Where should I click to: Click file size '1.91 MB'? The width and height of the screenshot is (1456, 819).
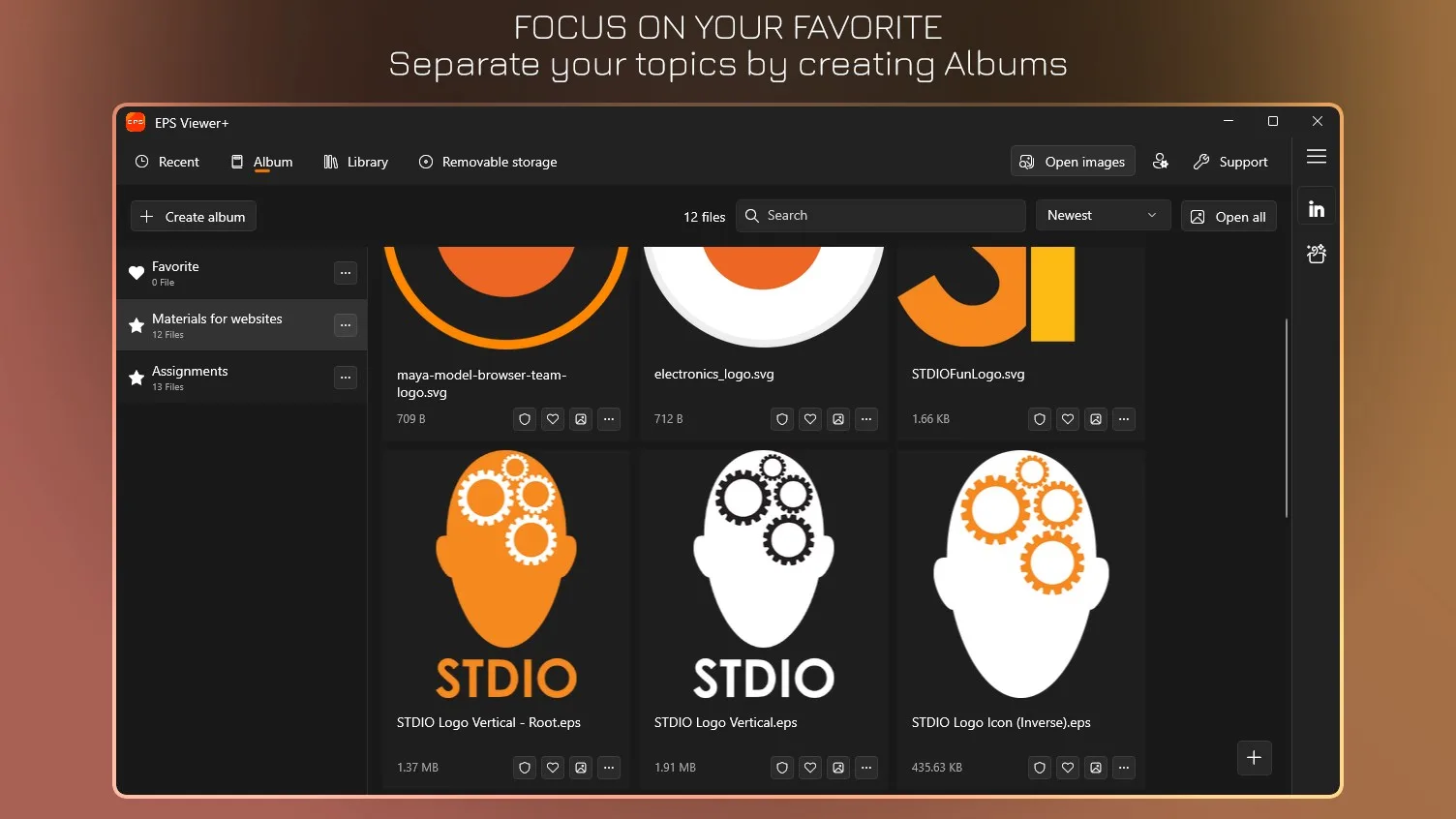pyautogui.click(x=675, y=768)
